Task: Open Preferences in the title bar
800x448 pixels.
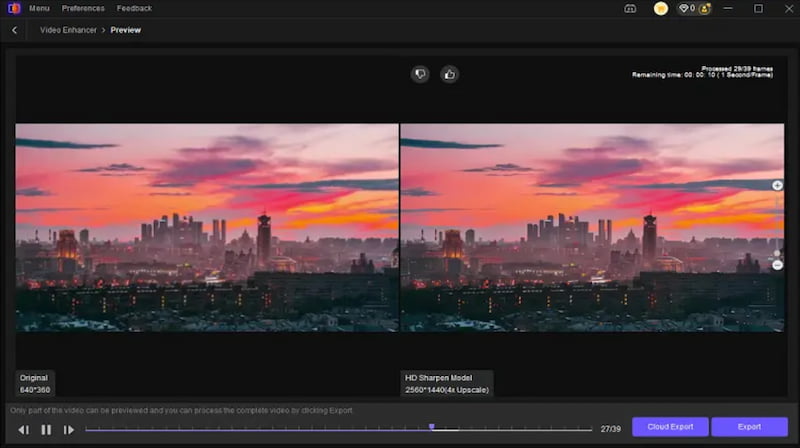Action: point(83,9)
